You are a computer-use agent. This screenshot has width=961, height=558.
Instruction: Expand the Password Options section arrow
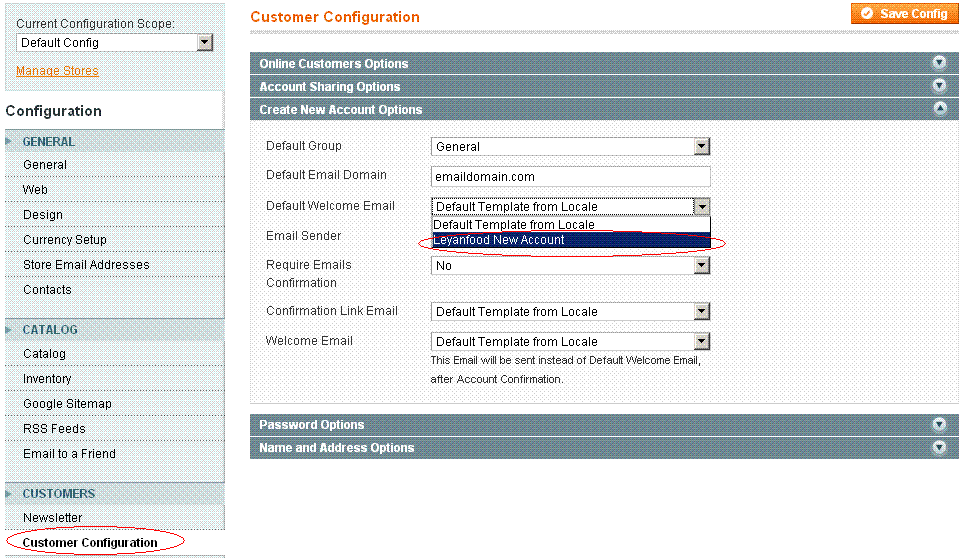pyautogui.click(x=939, y=424)
